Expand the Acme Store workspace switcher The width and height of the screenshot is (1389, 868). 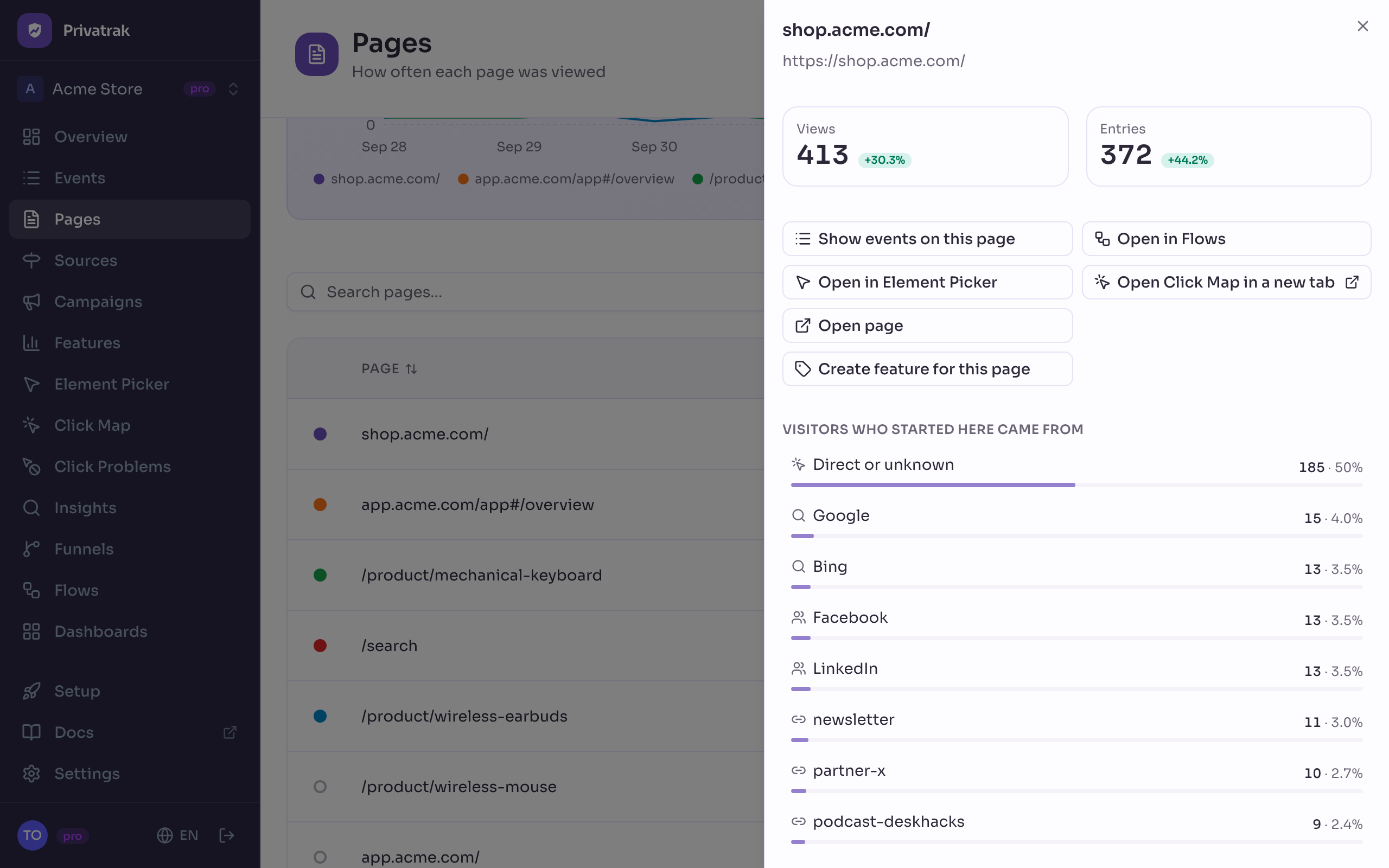(130, 89)
